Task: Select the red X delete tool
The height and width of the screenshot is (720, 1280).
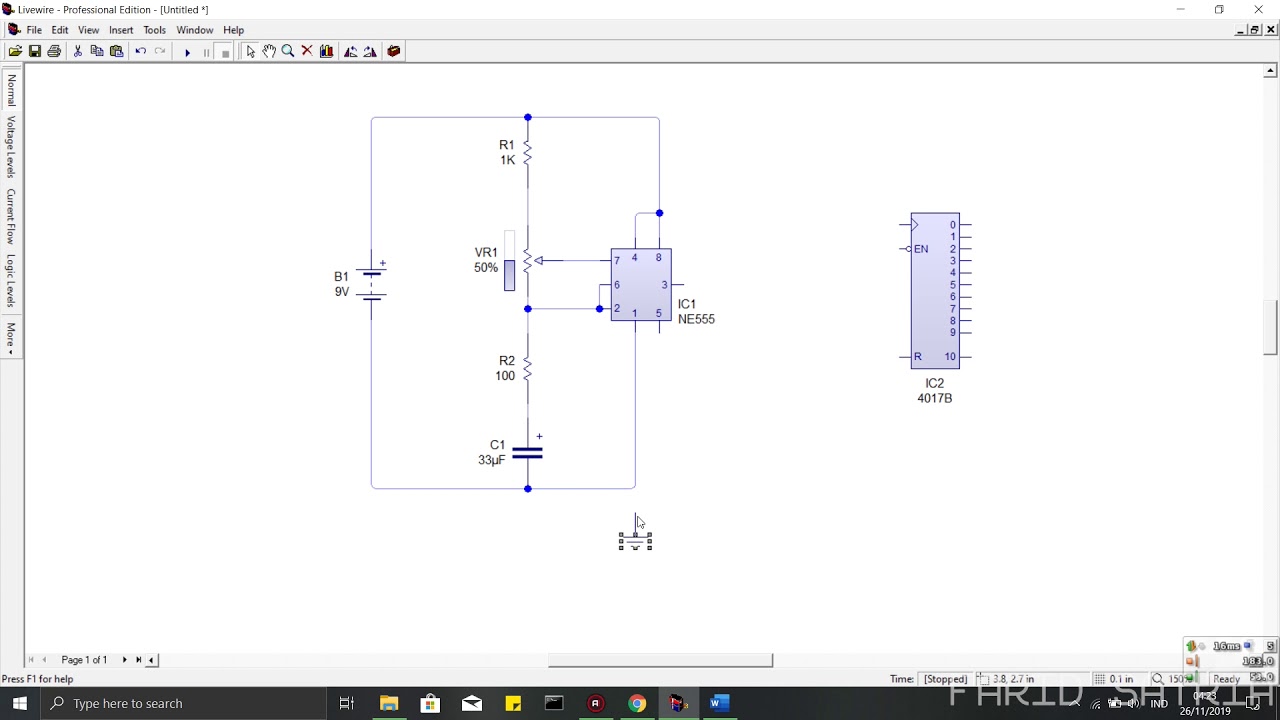Action: (307, 51)
